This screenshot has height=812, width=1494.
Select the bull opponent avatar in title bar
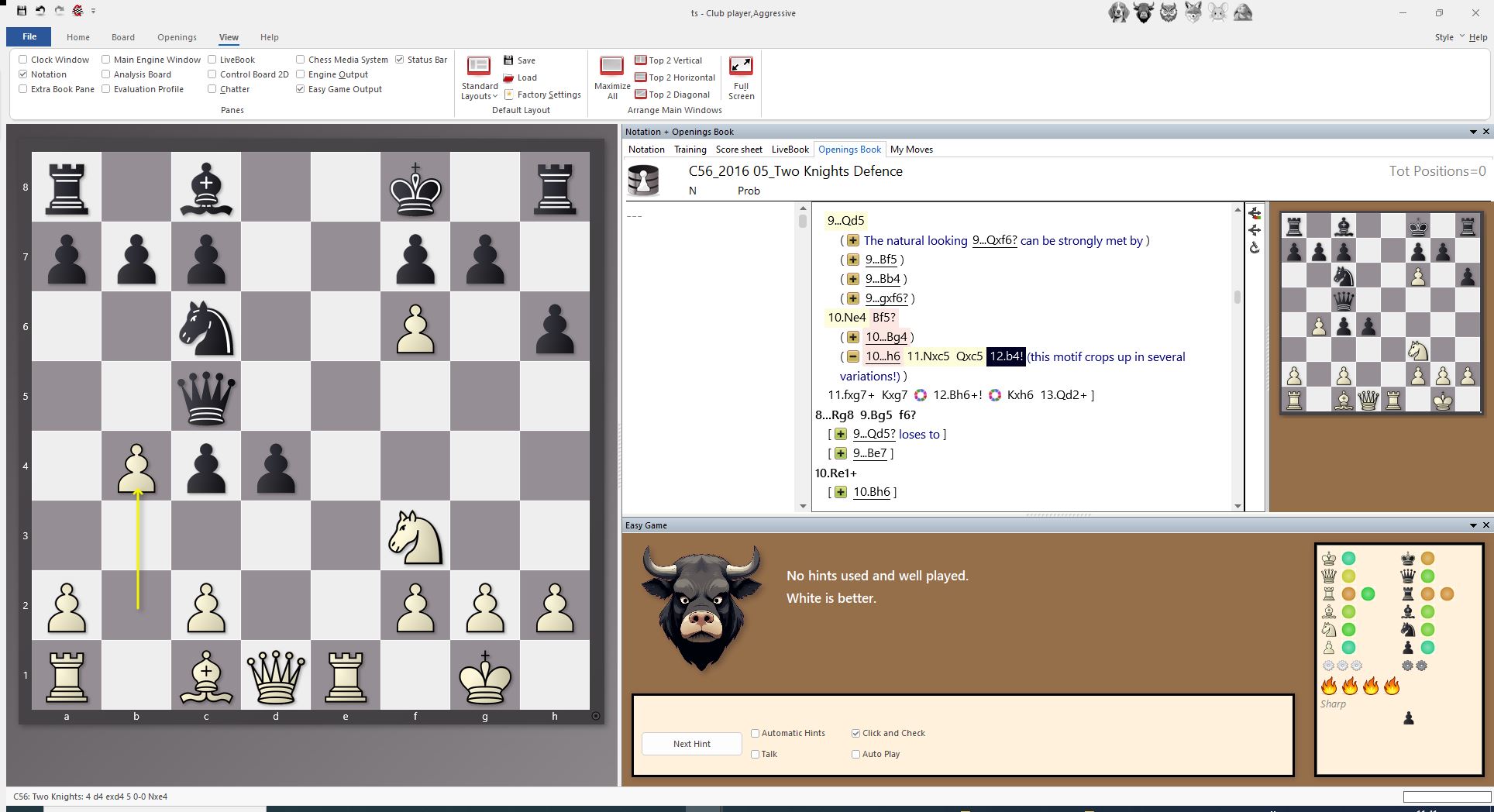coord(1143,13)
